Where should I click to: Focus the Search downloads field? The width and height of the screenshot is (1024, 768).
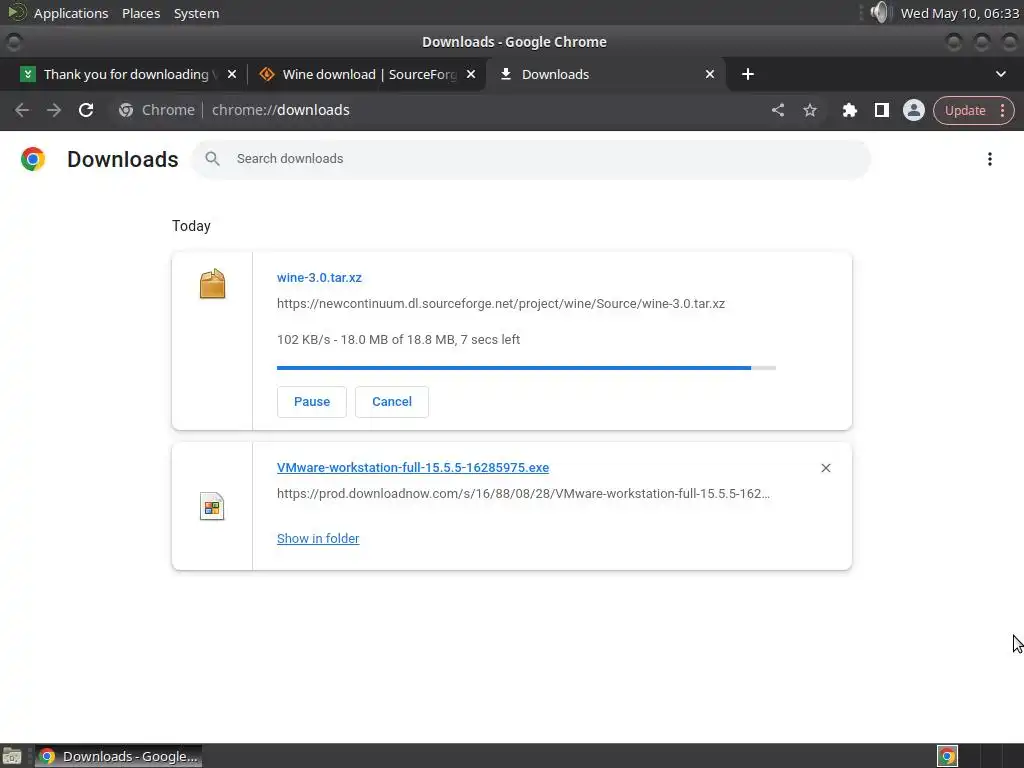[x=531, y=159]
